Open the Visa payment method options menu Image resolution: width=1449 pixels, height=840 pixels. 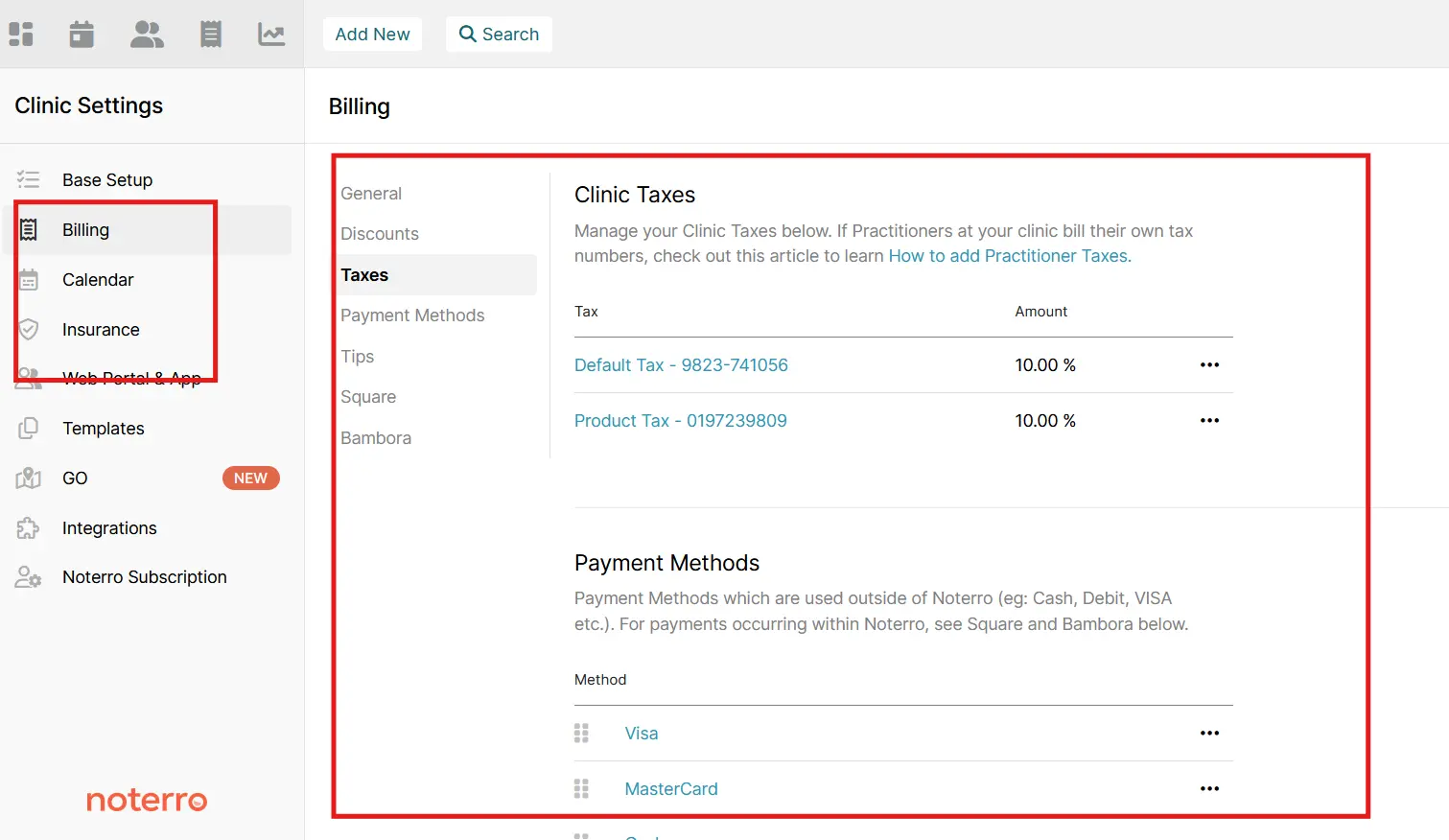(1209, 733)
